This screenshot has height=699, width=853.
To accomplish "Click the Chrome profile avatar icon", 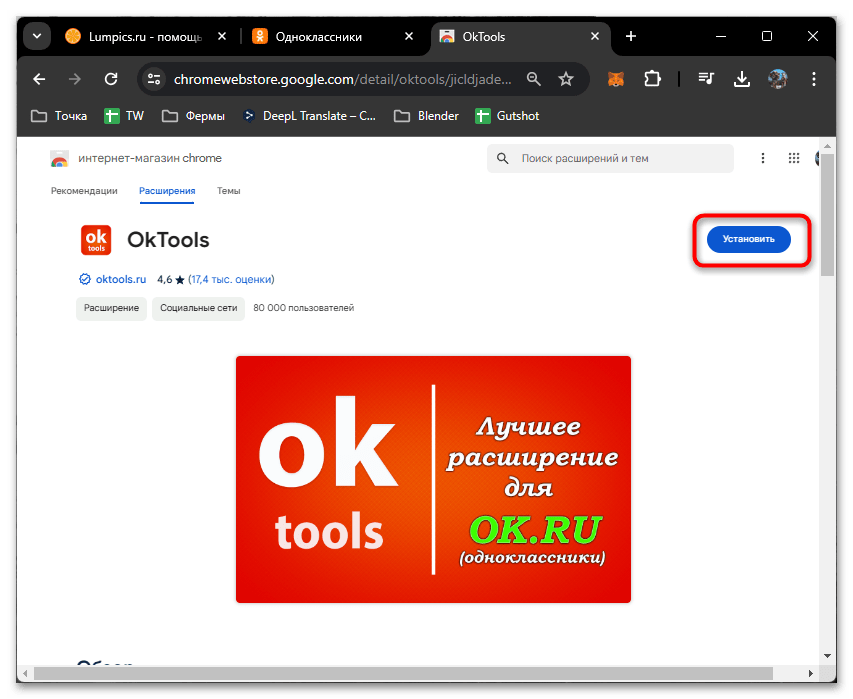I will coord(778,78).
